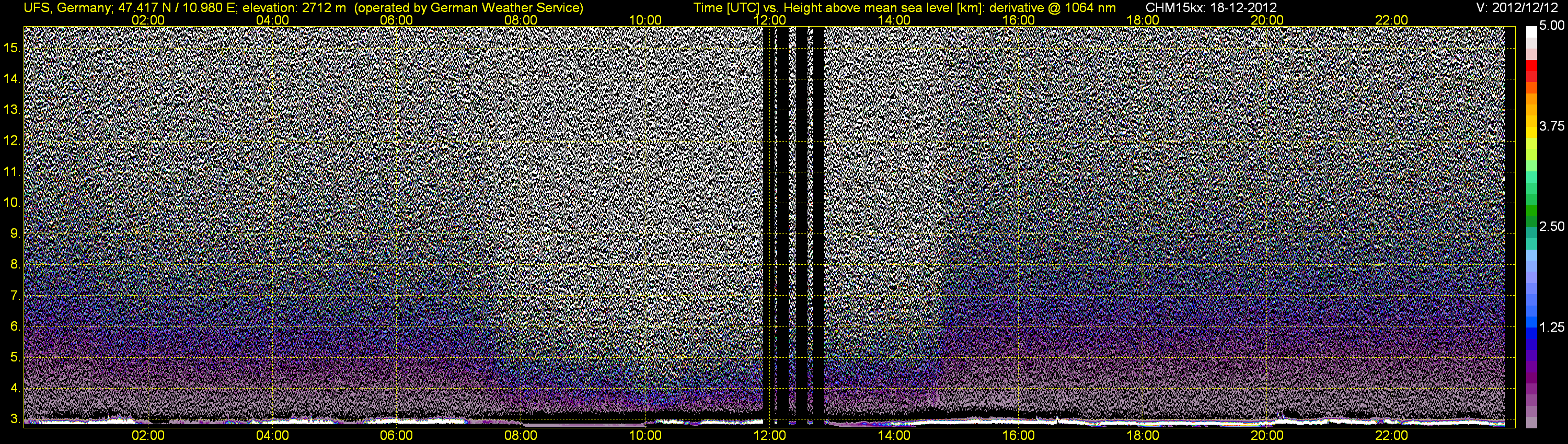Image resolution: width=1568 pixels, height=444 pixels.
Task: Click the 15 km height axis label
Action: pyautogui.click(x=11, y=48)
